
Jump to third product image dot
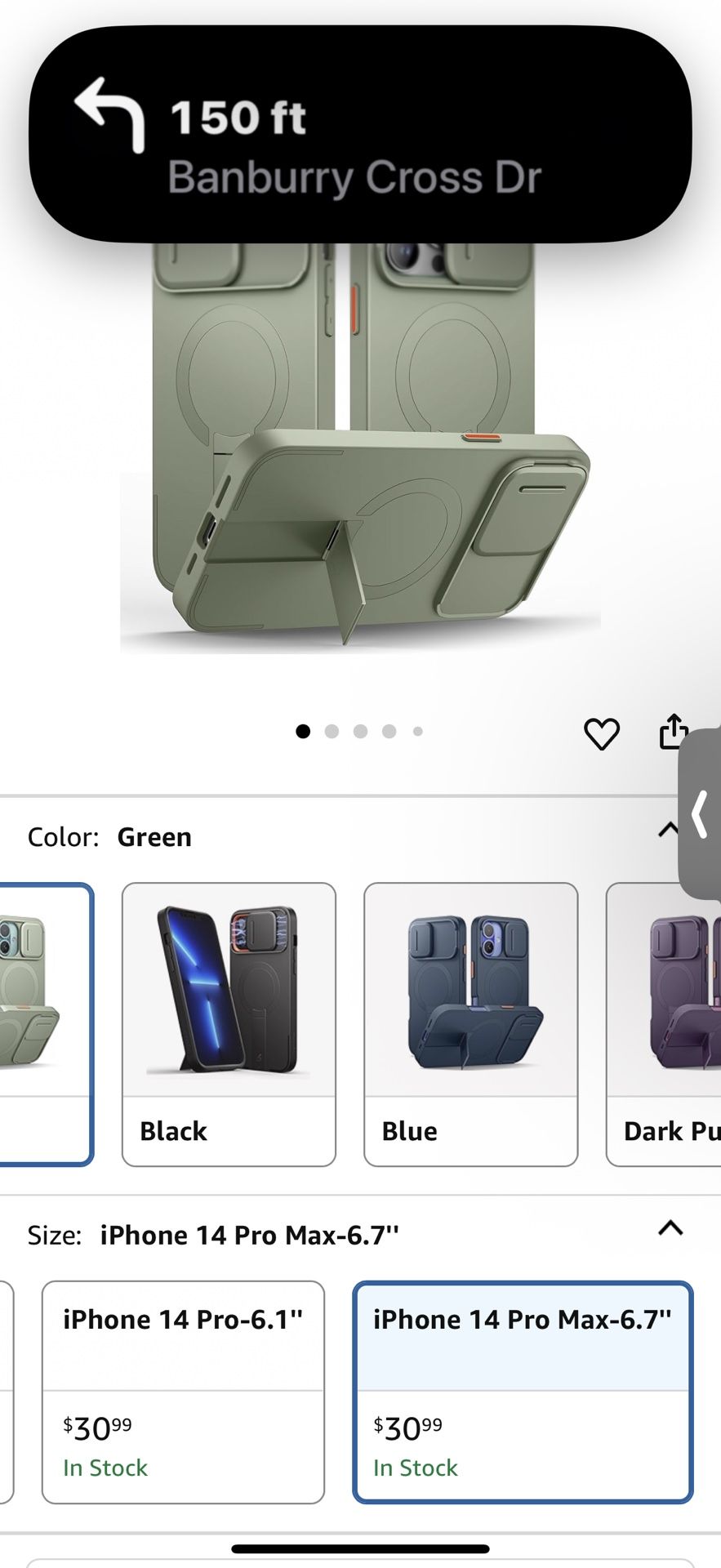[x=360, y=731]
